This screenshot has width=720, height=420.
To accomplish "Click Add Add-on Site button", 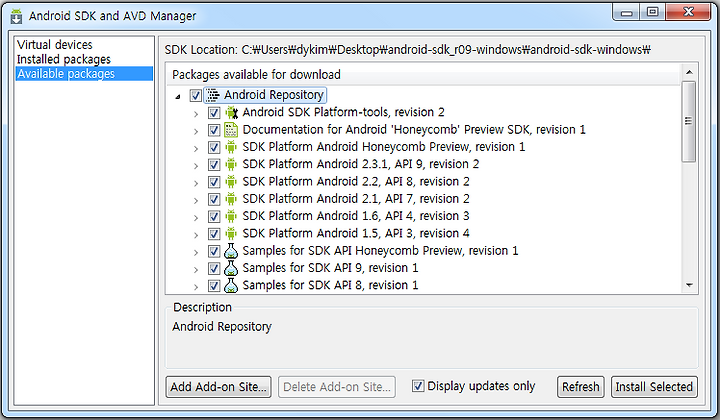I will 219,387.
